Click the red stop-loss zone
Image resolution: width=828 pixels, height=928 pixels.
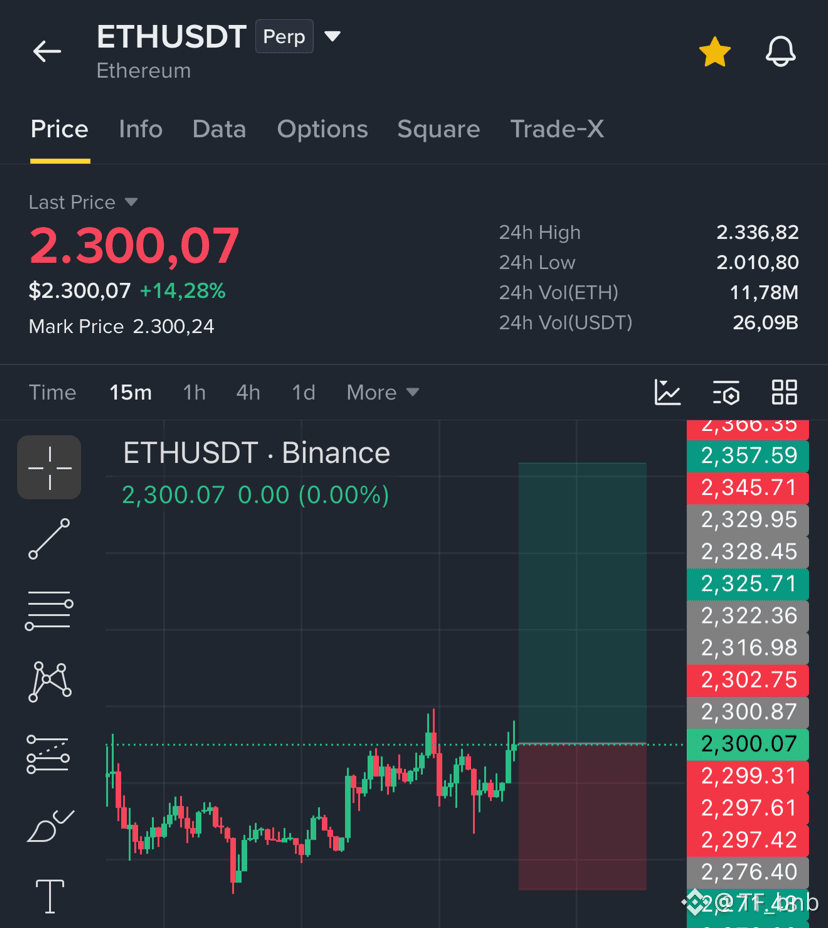click(x=582, y=817)
